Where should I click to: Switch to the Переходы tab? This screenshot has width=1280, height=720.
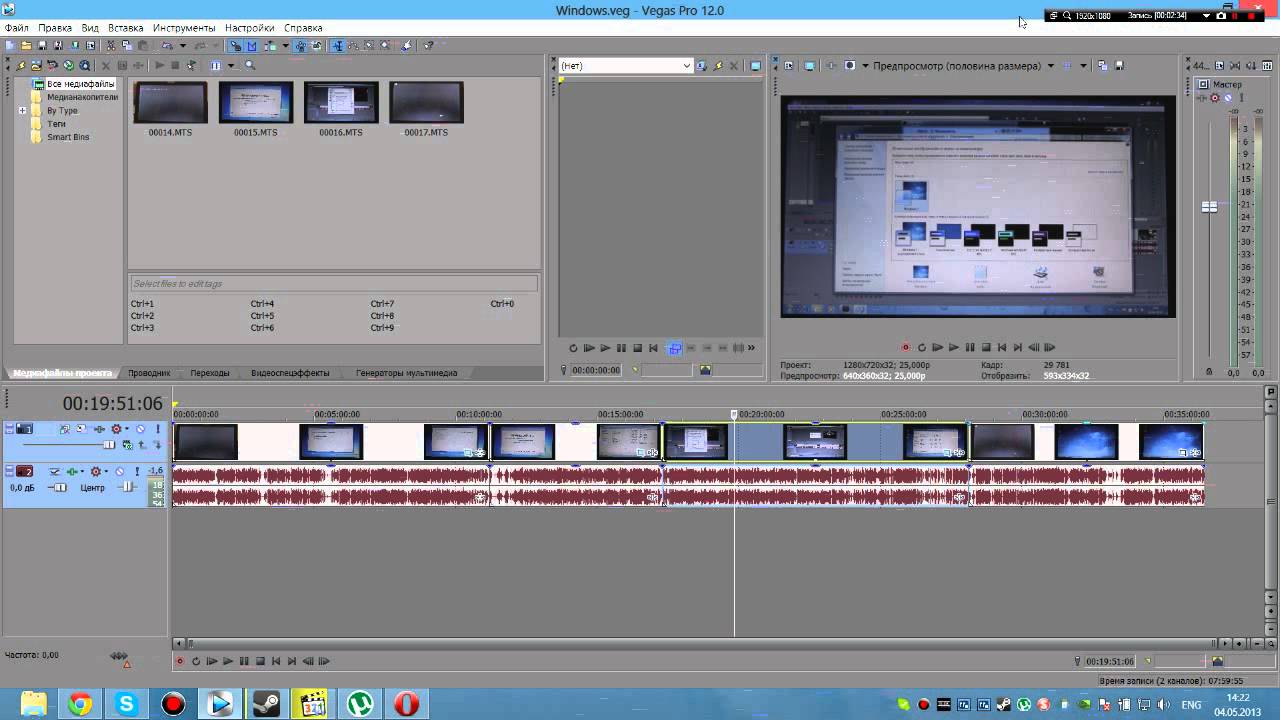(x=210, y=373)
